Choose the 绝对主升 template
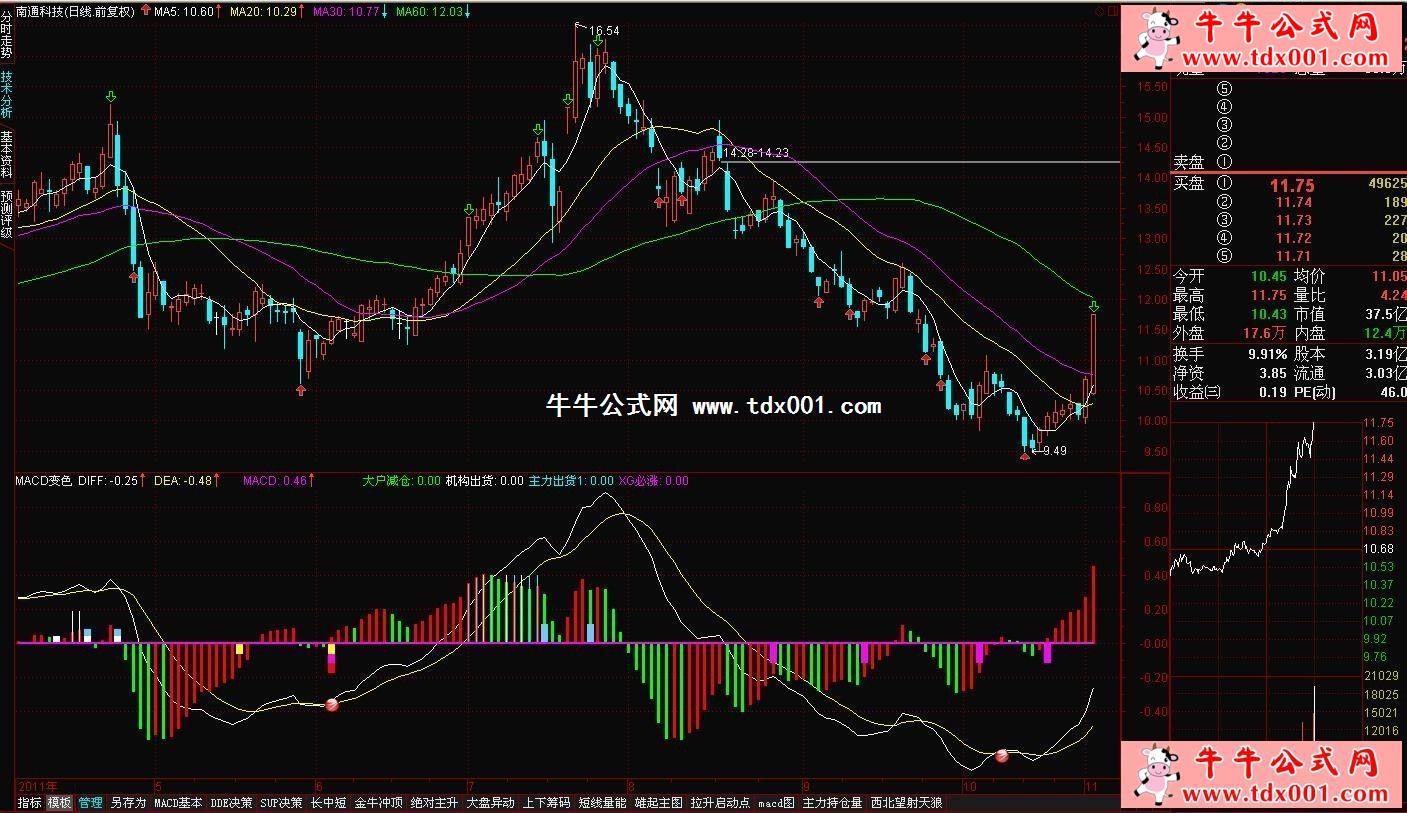The image size is (1407, 813). [x=435, y=802]
